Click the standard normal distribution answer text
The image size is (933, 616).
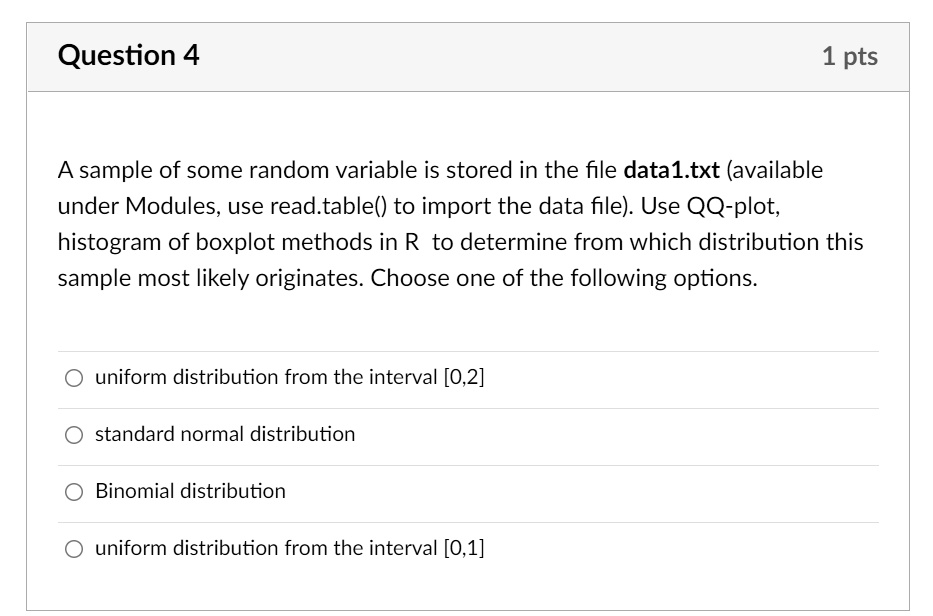[x=224, y=434]
